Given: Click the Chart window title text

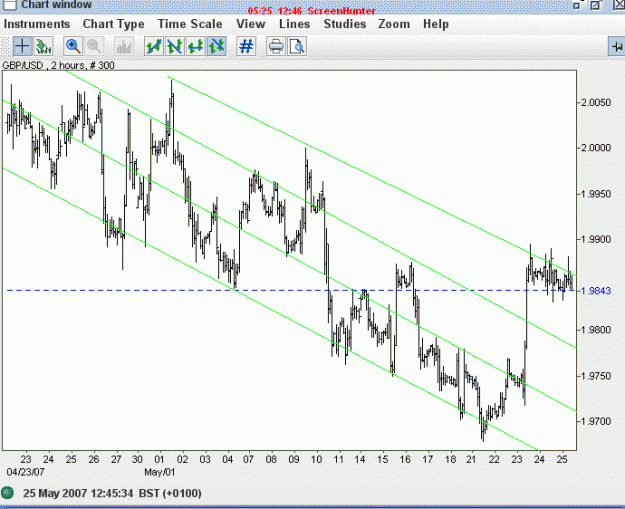Looking at the screenshot, I should [x=56, y=5].
